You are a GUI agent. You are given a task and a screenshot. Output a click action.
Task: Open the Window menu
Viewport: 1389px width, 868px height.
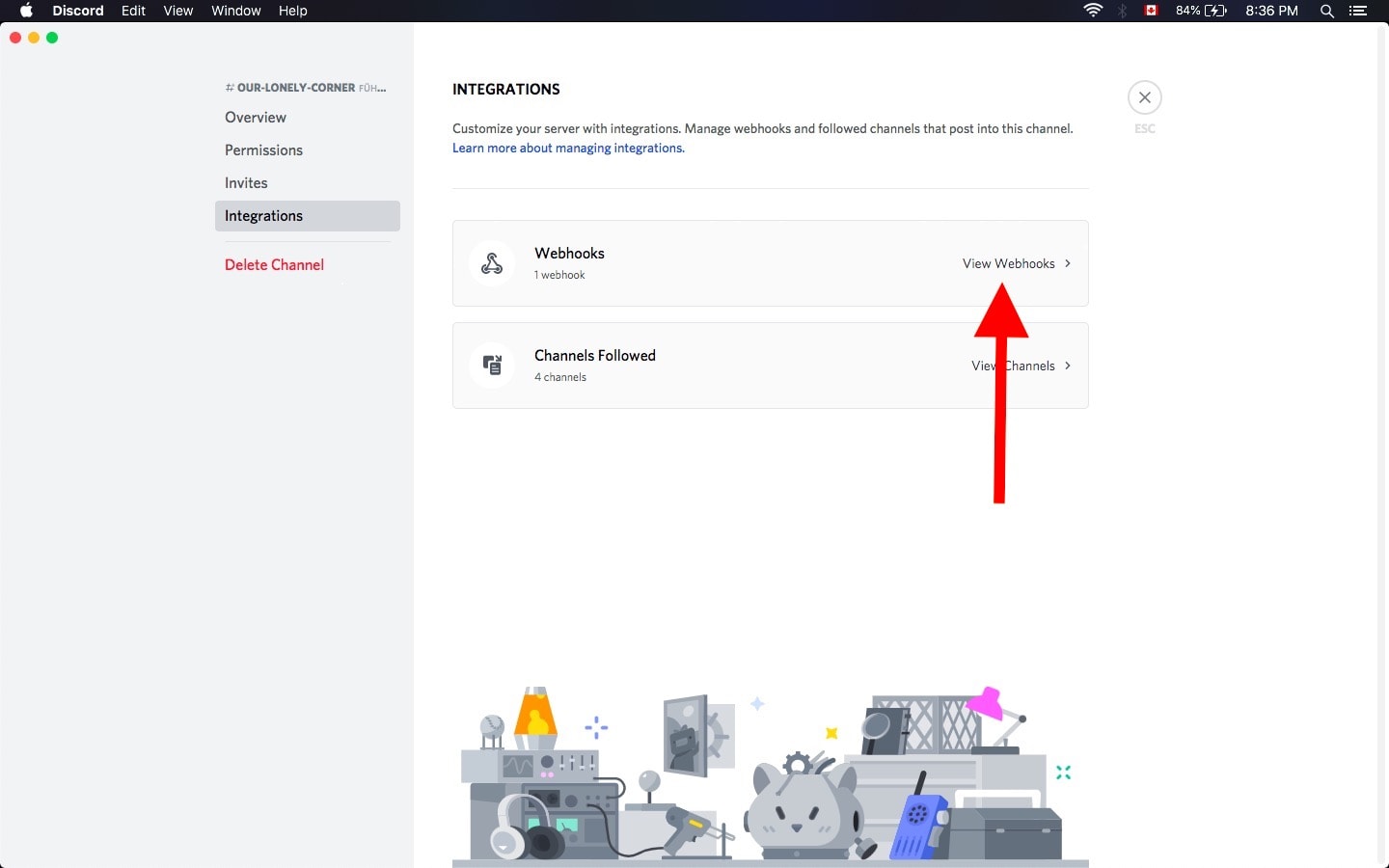[x=236, y=11]
